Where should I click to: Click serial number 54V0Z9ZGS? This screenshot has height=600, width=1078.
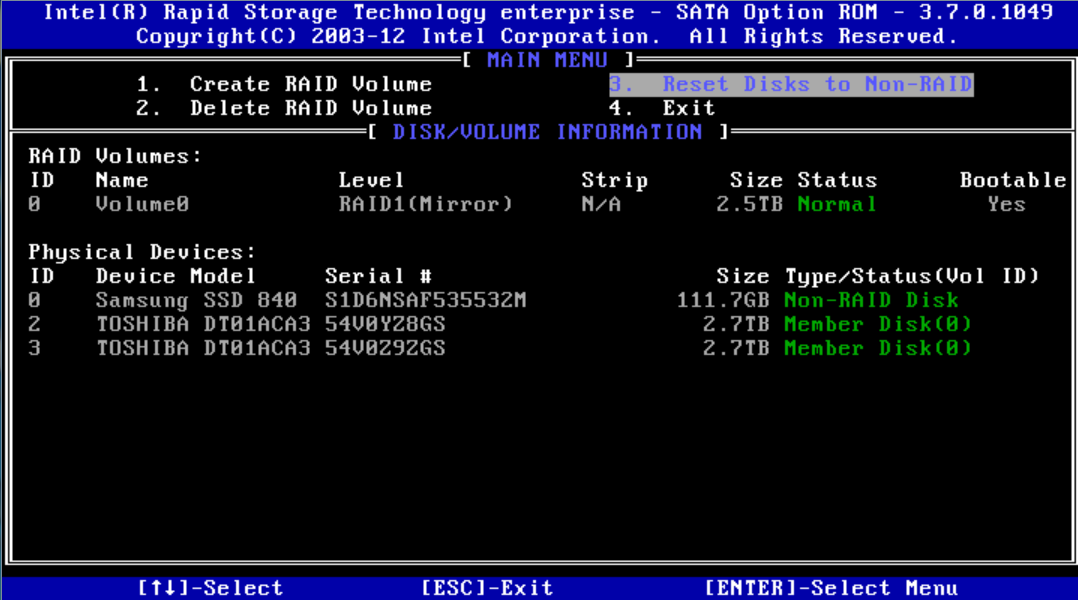click(x=385, y=348)
